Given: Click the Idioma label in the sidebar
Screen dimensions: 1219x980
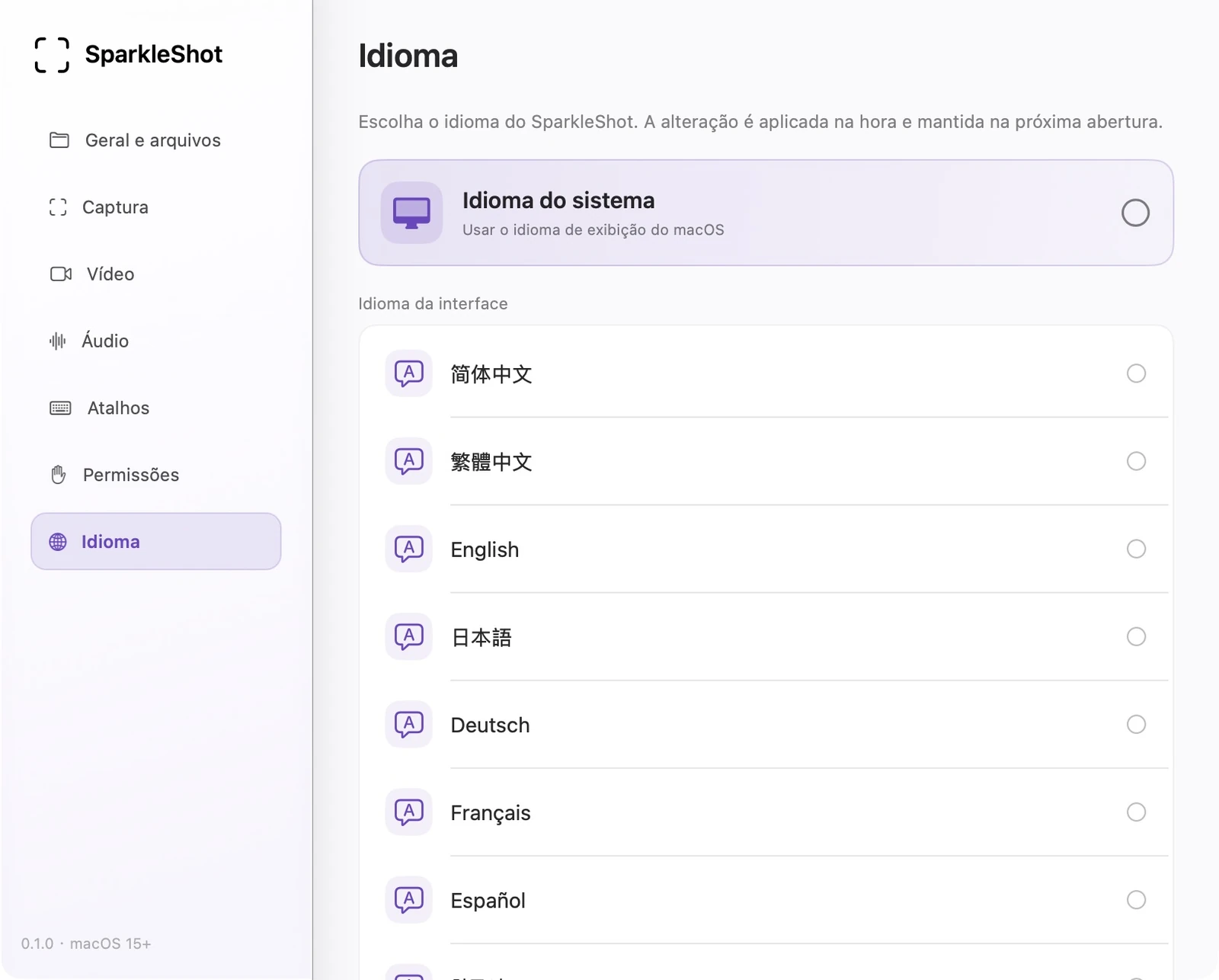Looking at the screenshot, I should pyautogui.click(x=110, y=542).
